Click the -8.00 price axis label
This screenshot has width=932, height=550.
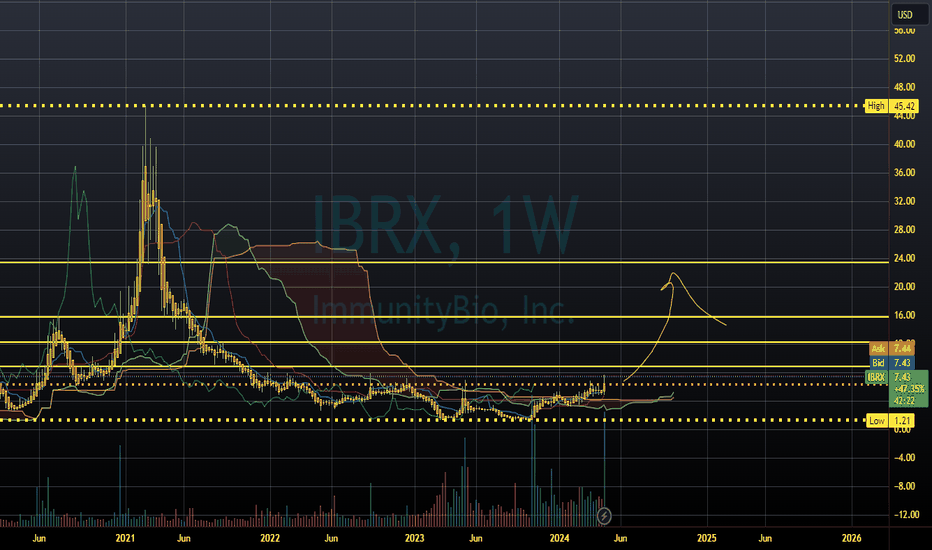pos(904,486)
